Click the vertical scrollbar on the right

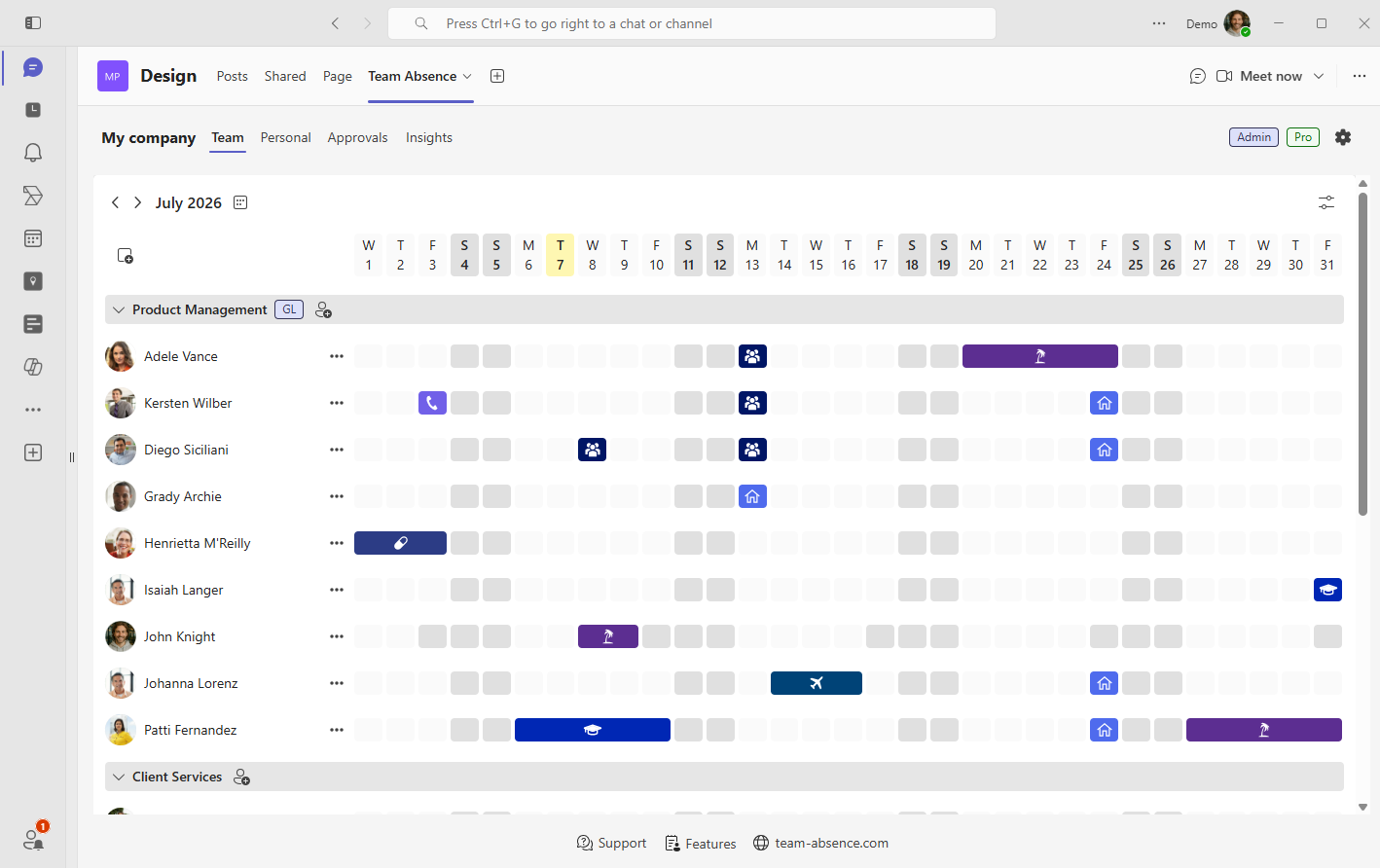1362,354
